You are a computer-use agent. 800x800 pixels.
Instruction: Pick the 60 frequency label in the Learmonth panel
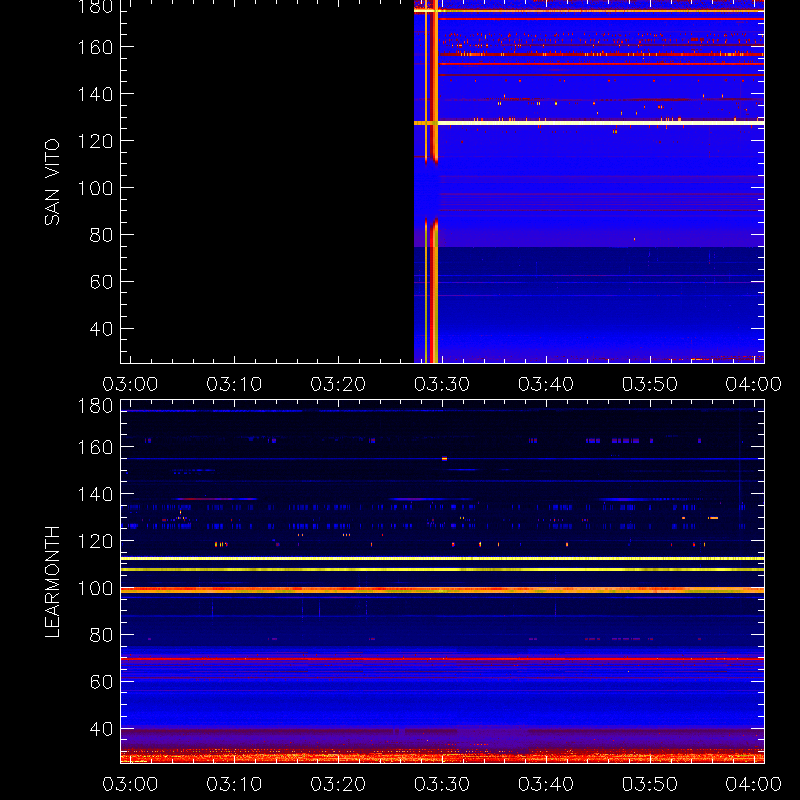coord(101,682)
